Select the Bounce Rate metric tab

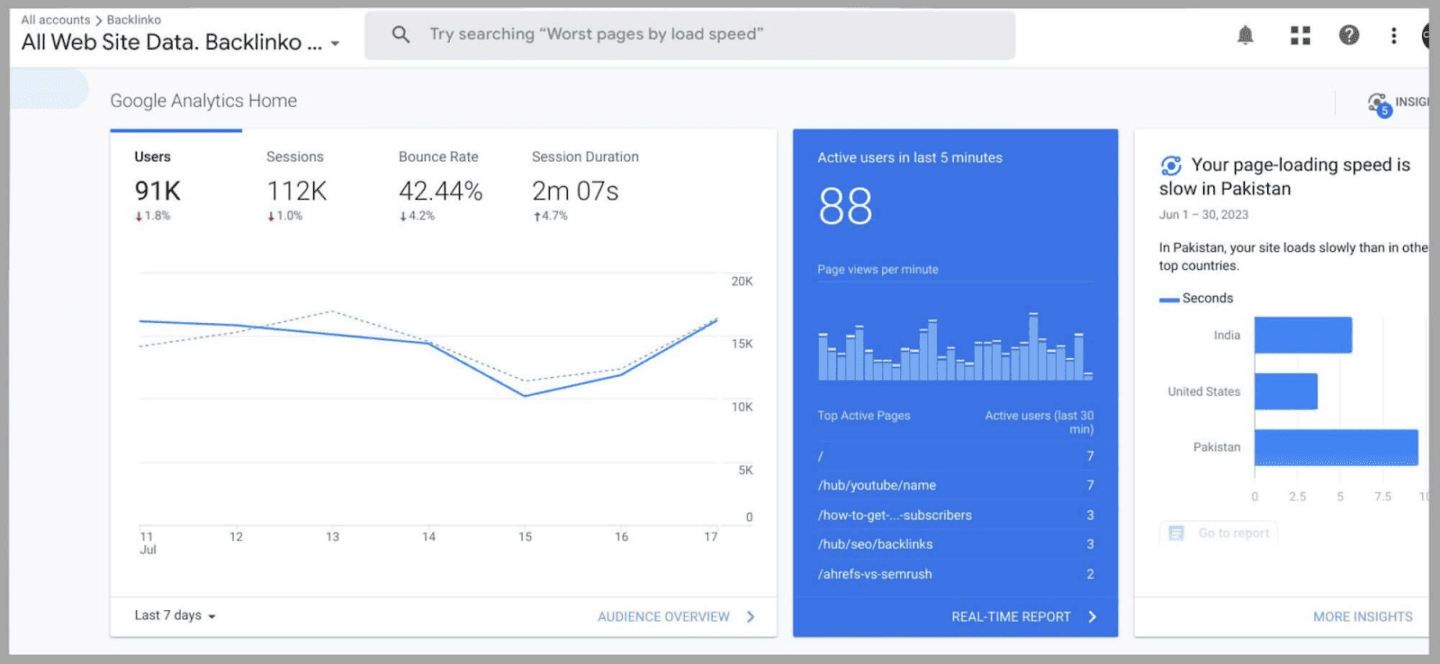[438, 156]
